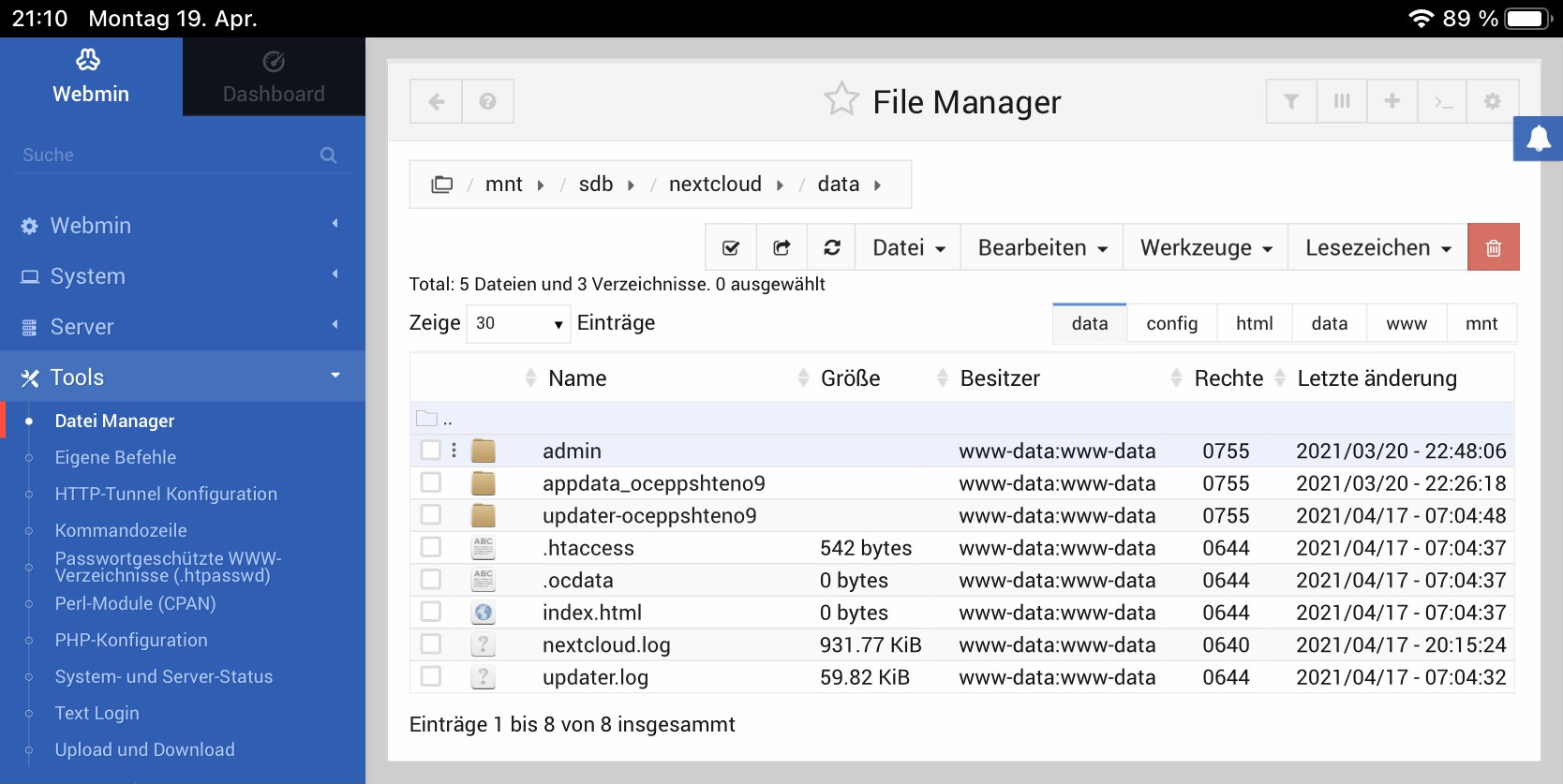This screenshot has width=1563, height=784.
Task: Navigate to sdb in breadcrumb
Action: tap(596, 185)
